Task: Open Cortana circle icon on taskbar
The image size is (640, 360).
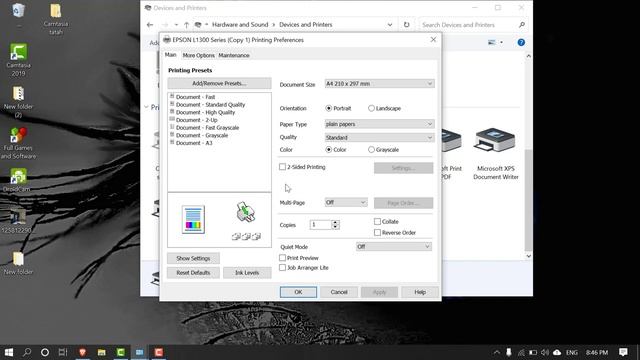Action: [x=45, y=352]
